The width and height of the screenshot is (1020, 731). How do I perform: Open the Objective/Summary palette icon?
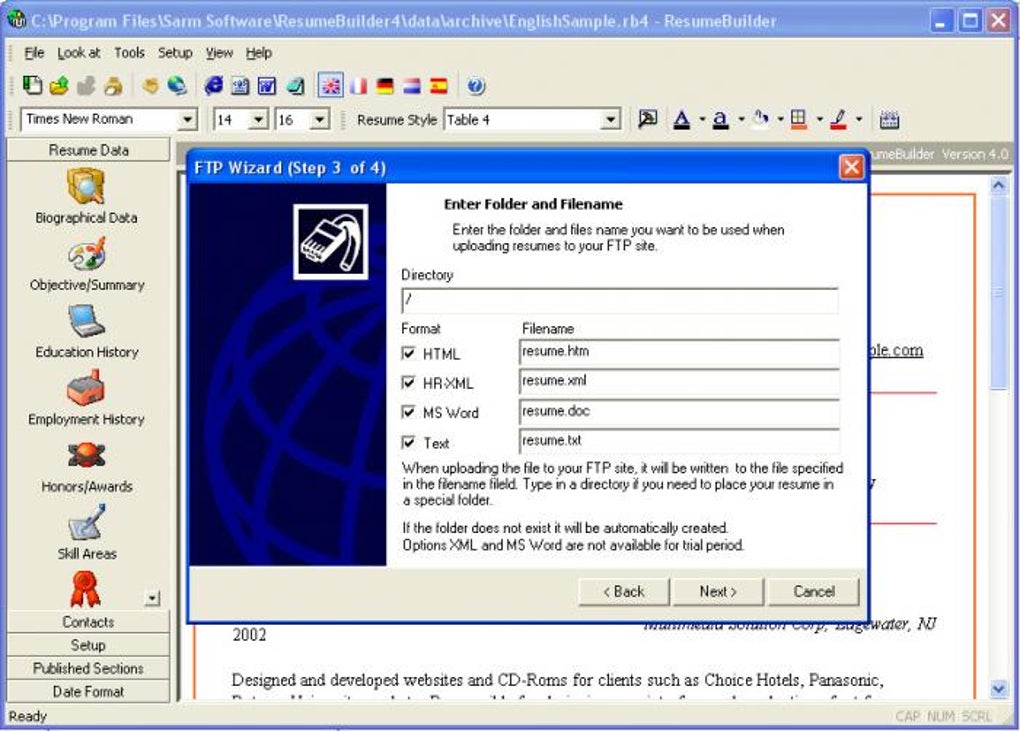click(x=86, y=254)
